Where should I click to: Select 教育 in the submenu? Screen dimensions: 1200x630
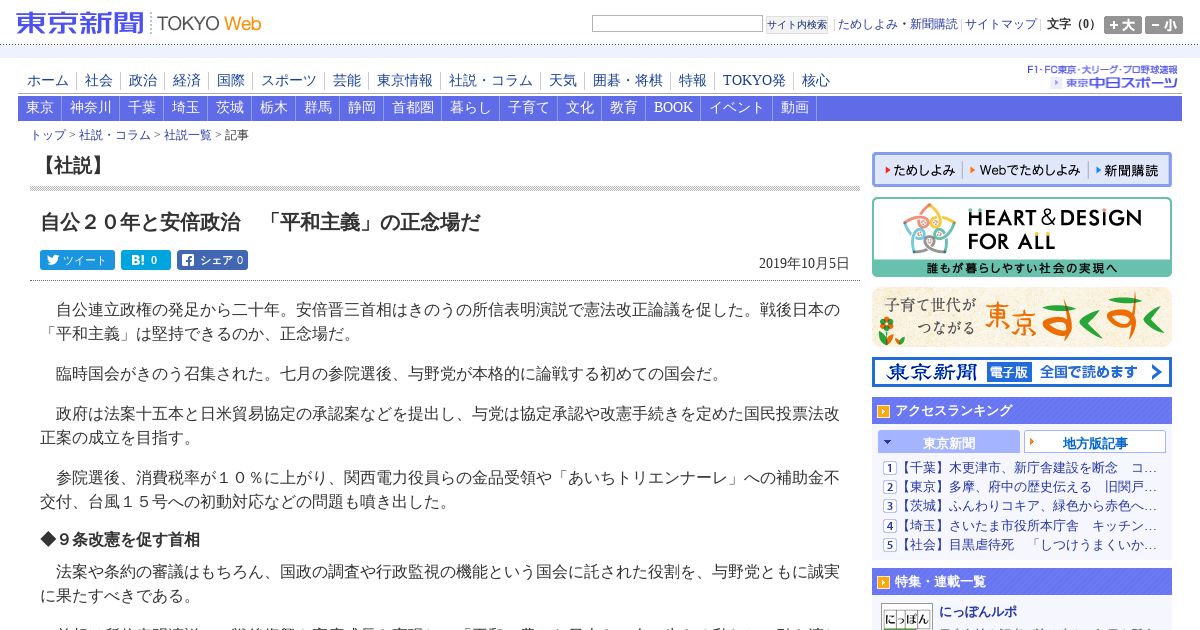[624, 108]
